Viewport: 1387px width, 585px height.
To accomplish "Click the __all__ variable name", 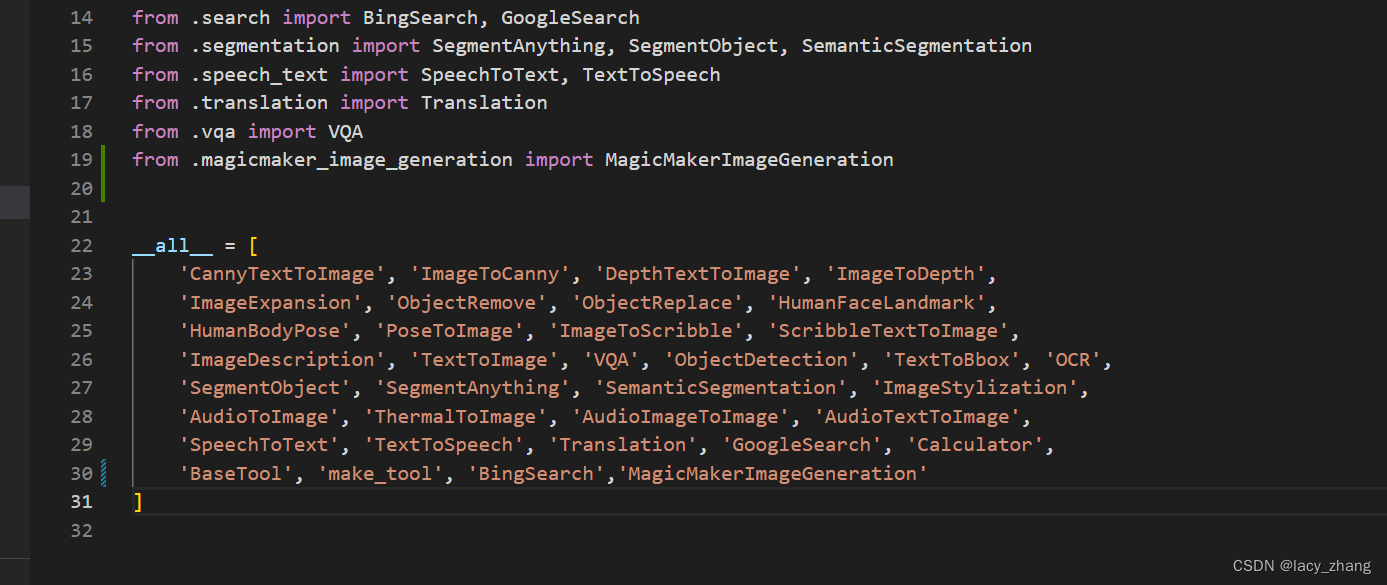I will pyautogui.click(x=172, y=246).
